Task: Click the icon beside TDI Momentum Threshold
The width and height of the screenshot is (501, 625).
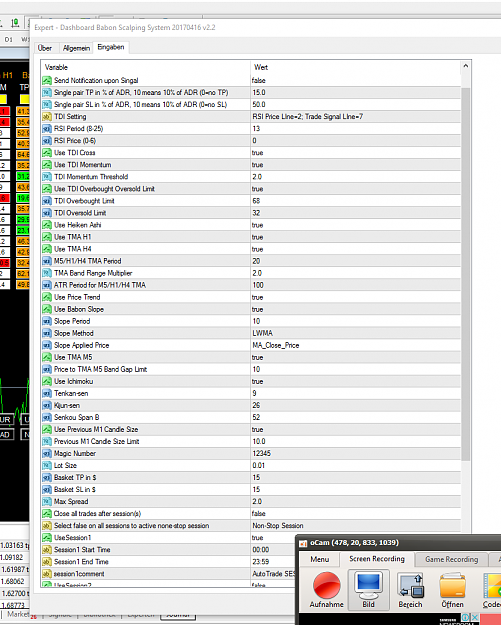Action: click(x=47, y=177)
